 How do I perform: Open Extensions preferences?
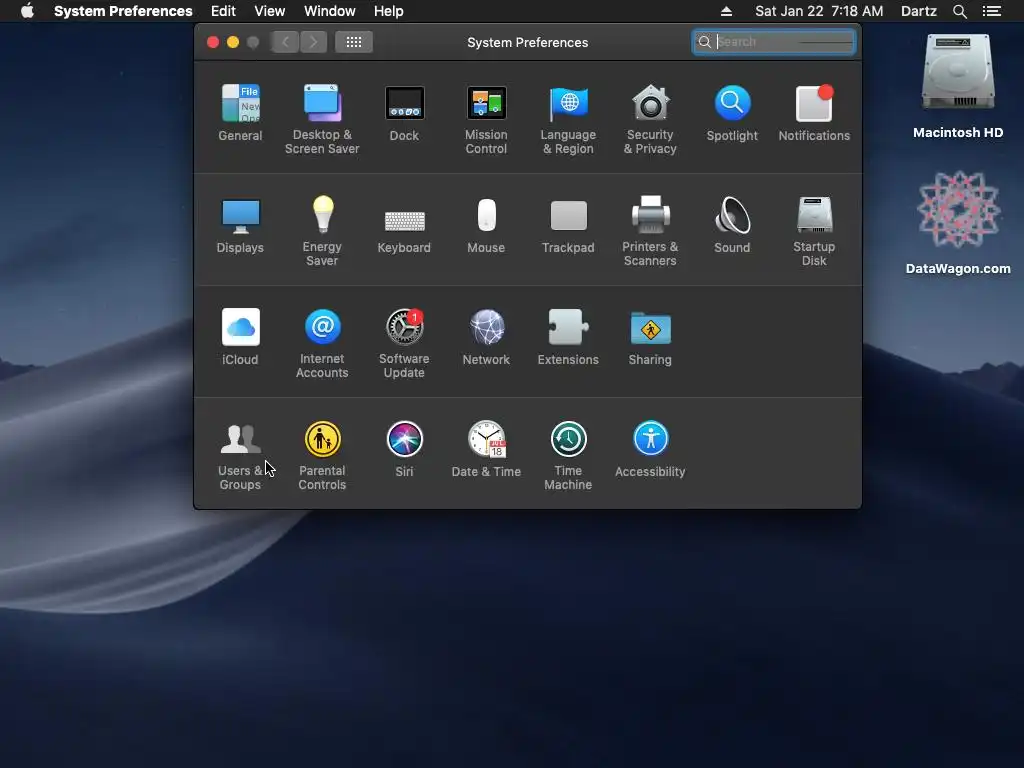pos(568,337)
